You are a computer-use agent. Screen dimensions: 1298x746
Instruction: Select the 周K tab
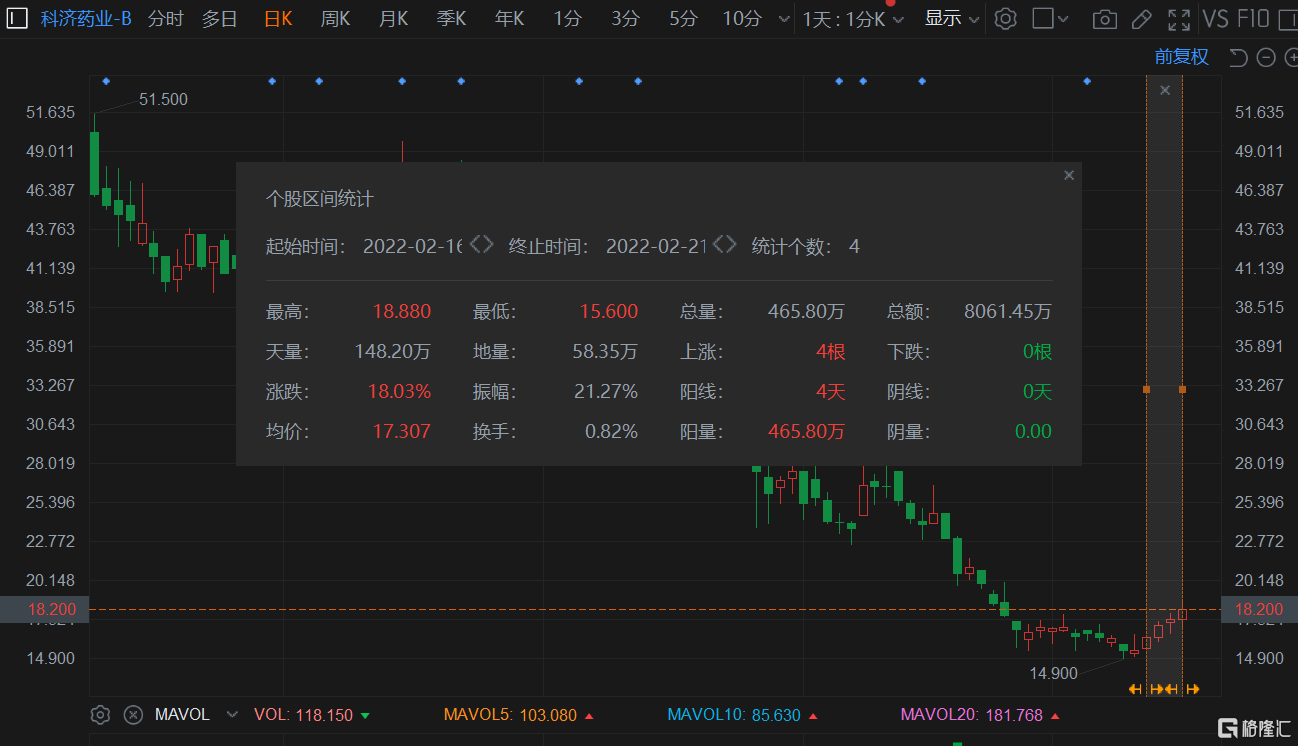(336, 19)
